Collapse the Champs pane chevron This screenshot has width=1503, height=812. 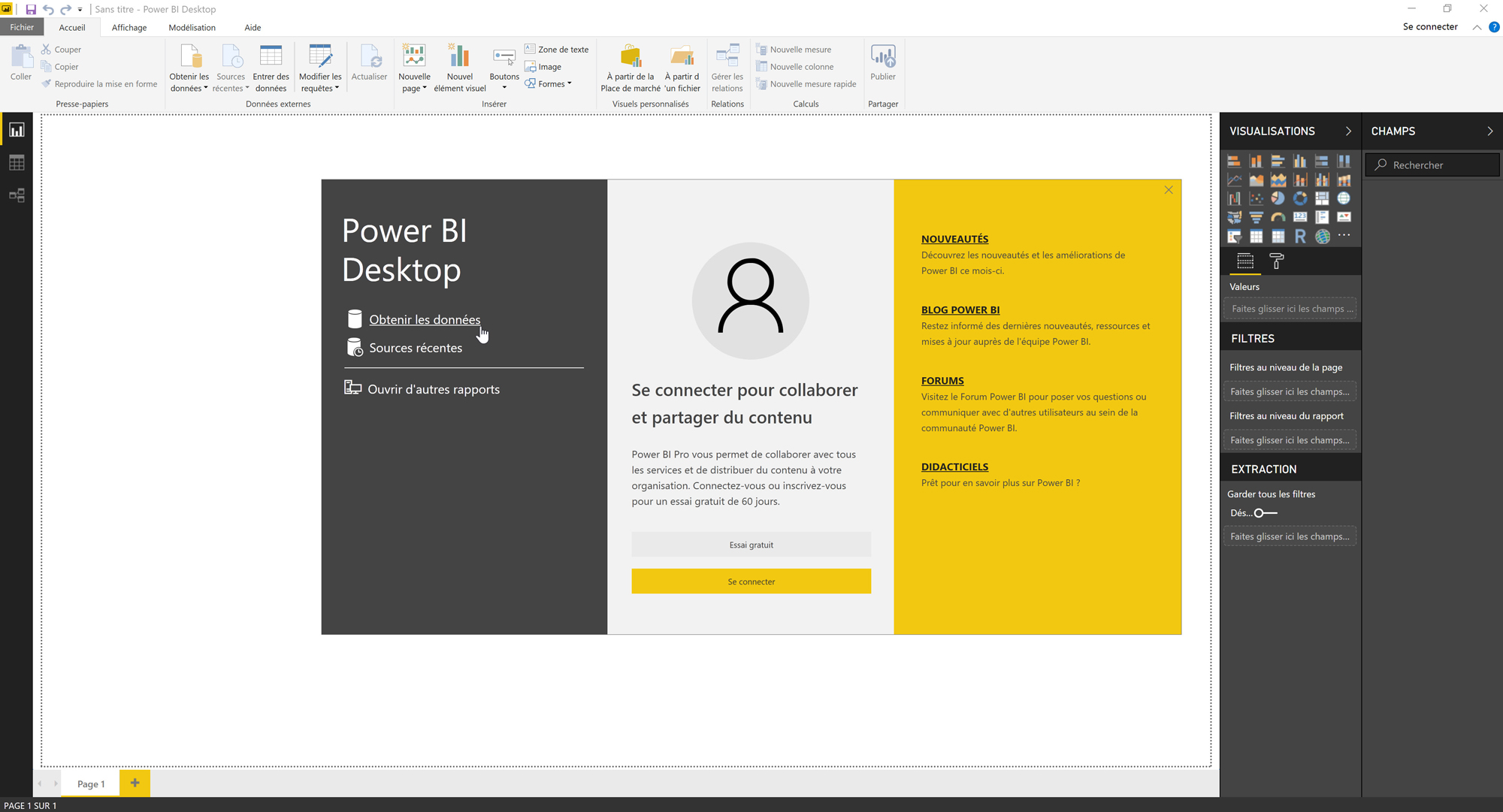point(1489,131)
